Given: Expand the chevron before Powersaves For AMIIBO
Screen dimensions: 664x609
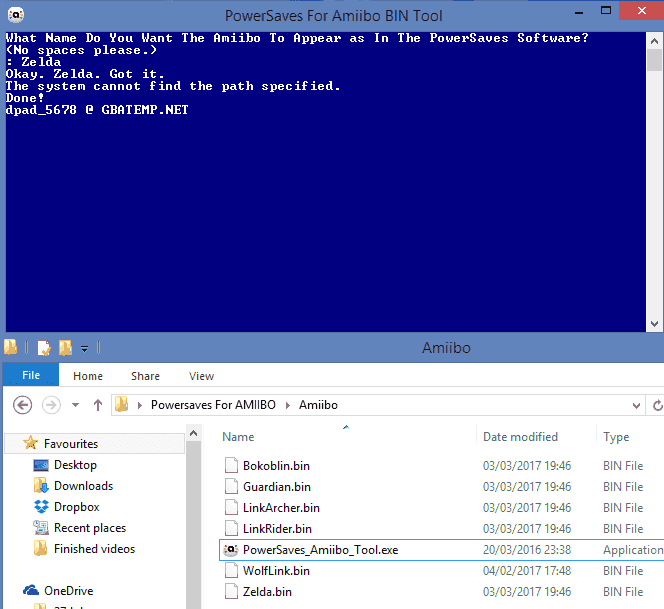Looking at the screenshot, I should pyautogui.click(x=140, y=405).
